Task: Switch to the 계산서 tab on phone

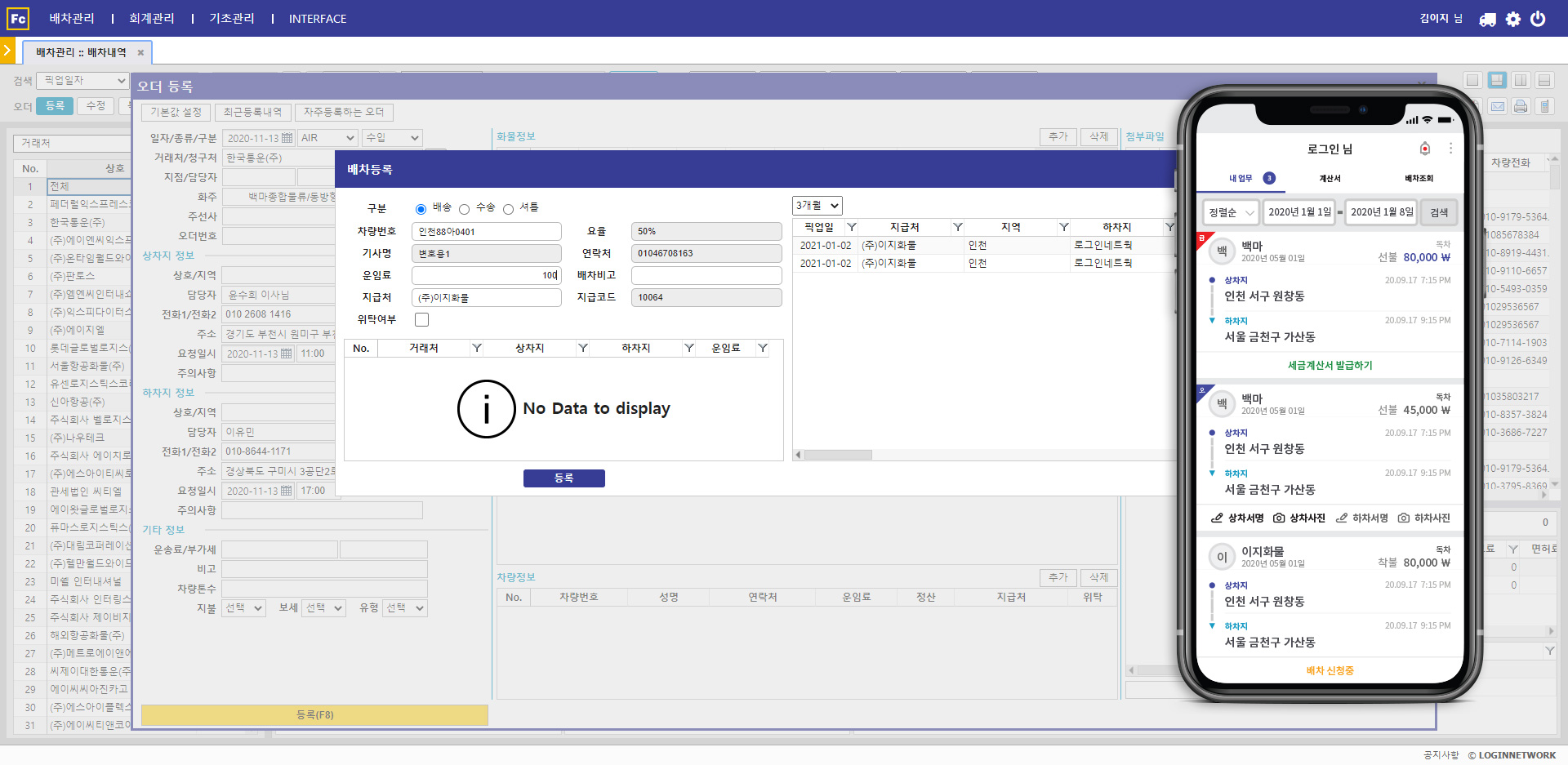Action: 1330,178
